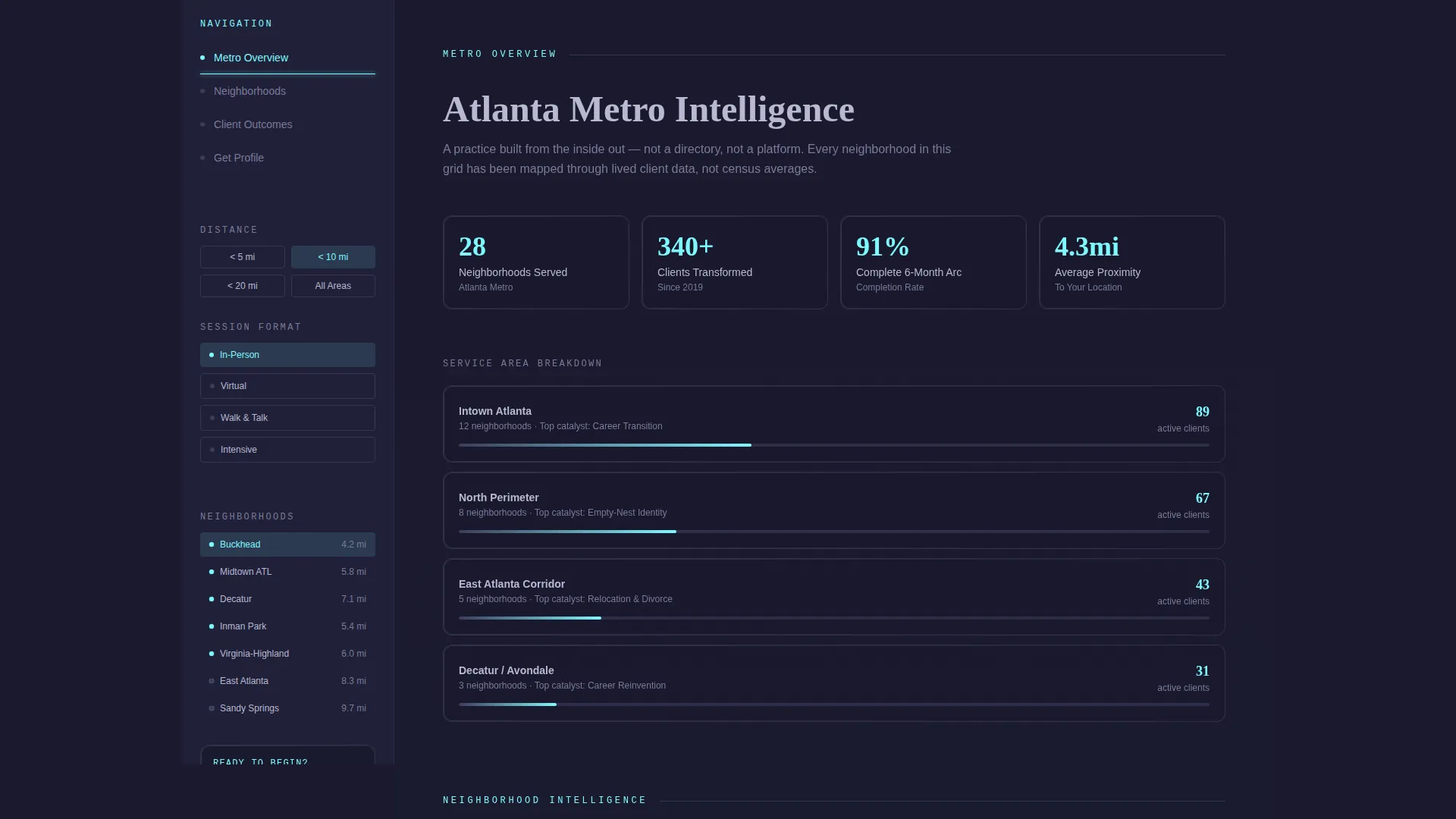Open the Decatur / Avondale area card
The width and height of the screenshot is (1456, 819).
[x=834, y=683]
